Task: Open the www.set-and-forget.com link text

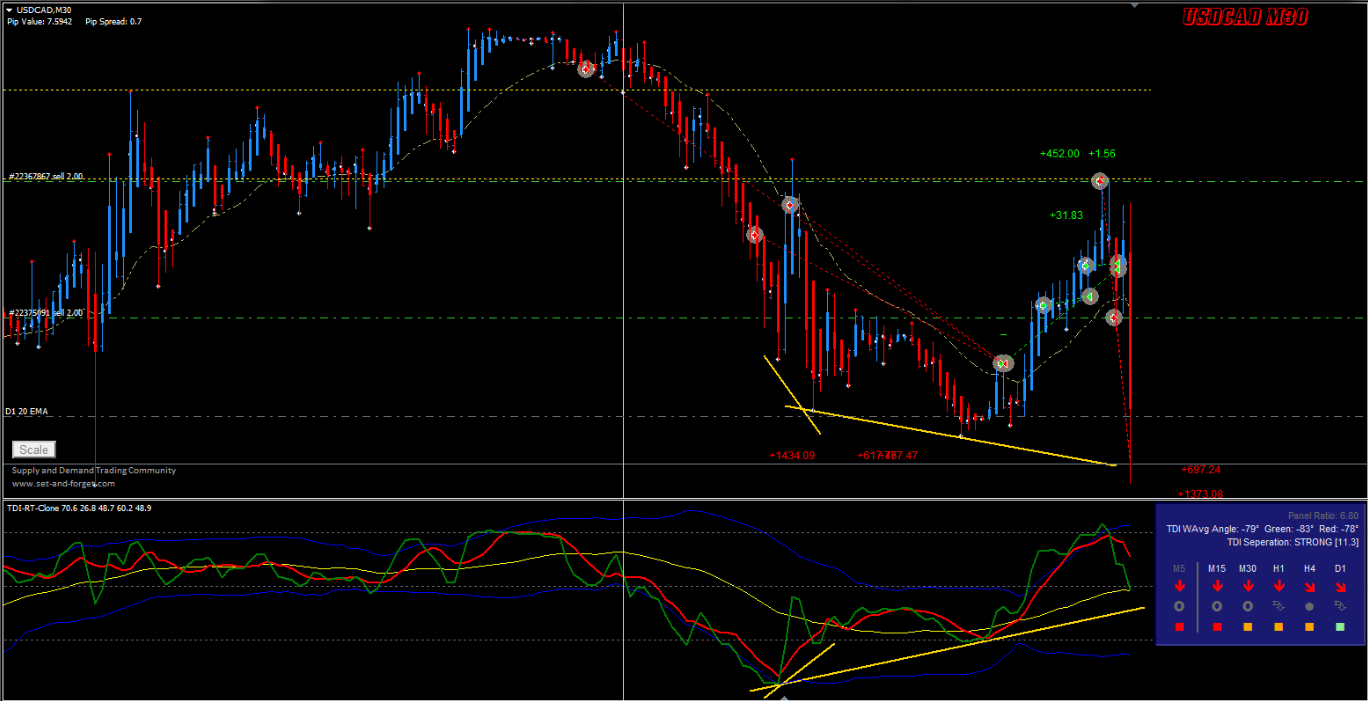Action: (x=63, y=484)
